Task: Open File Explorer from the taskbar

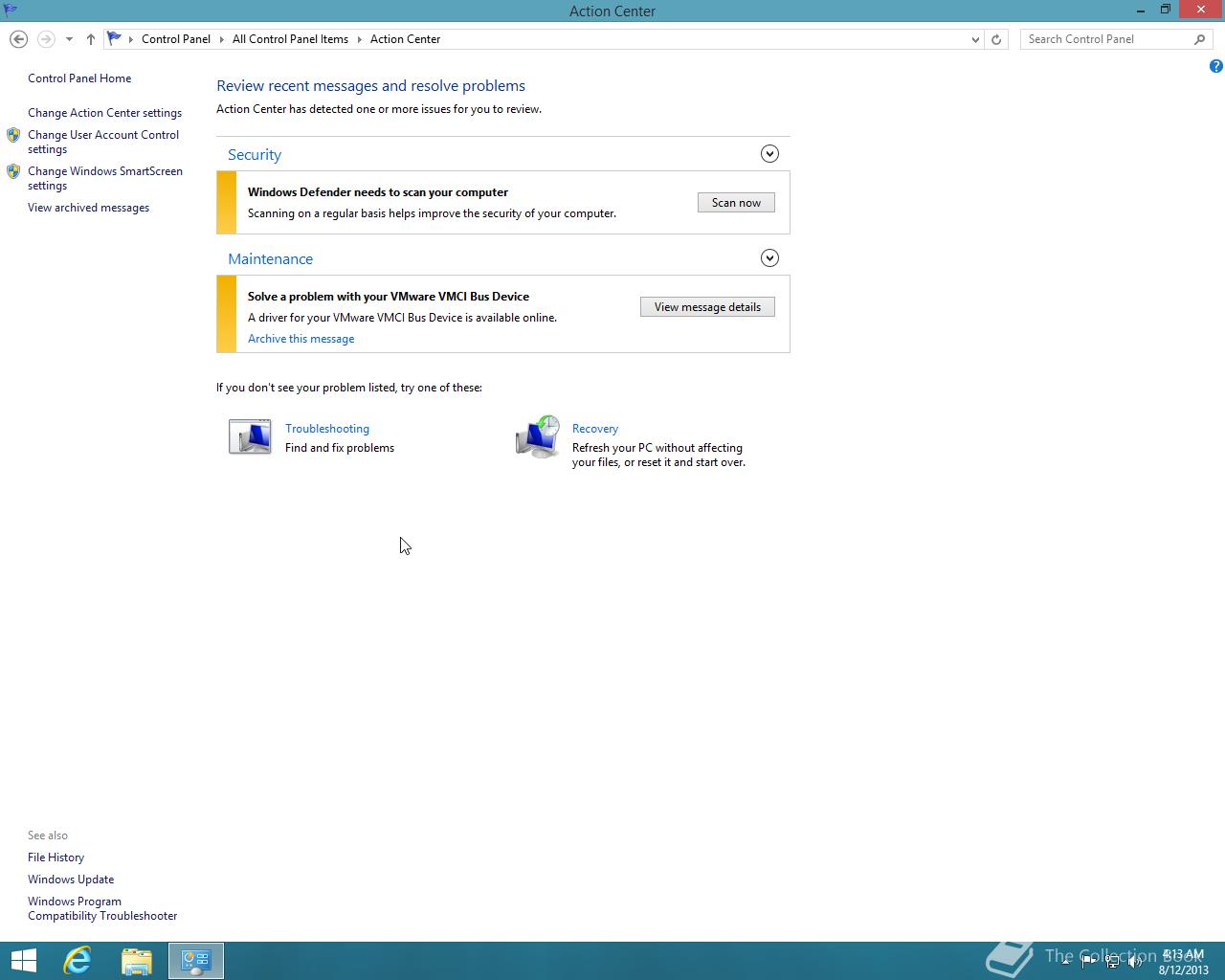Action: pos(137,961)
